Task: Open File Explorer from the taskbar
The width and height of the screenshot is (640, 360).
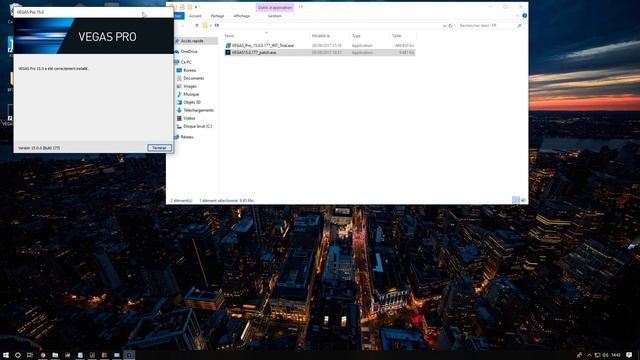Action: (x=55, y=355)
